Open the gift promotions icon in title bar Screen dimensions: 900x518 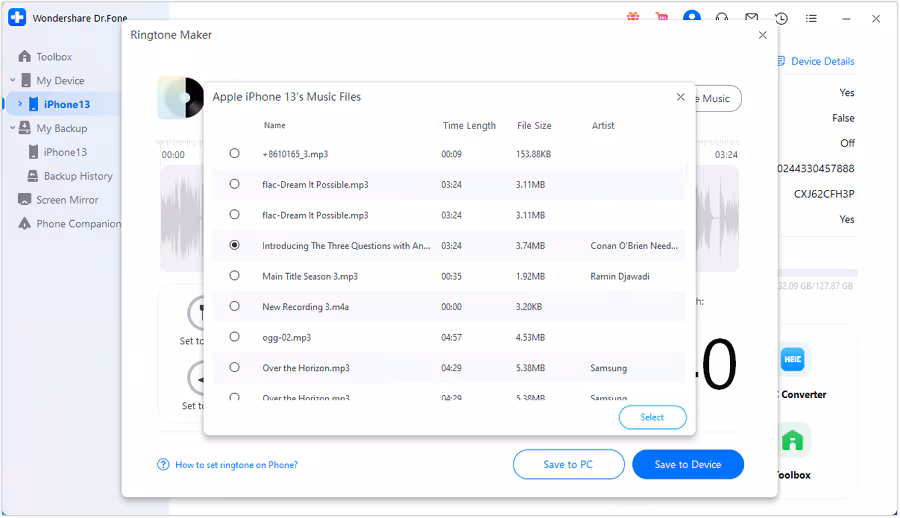[x=633, y=17]
